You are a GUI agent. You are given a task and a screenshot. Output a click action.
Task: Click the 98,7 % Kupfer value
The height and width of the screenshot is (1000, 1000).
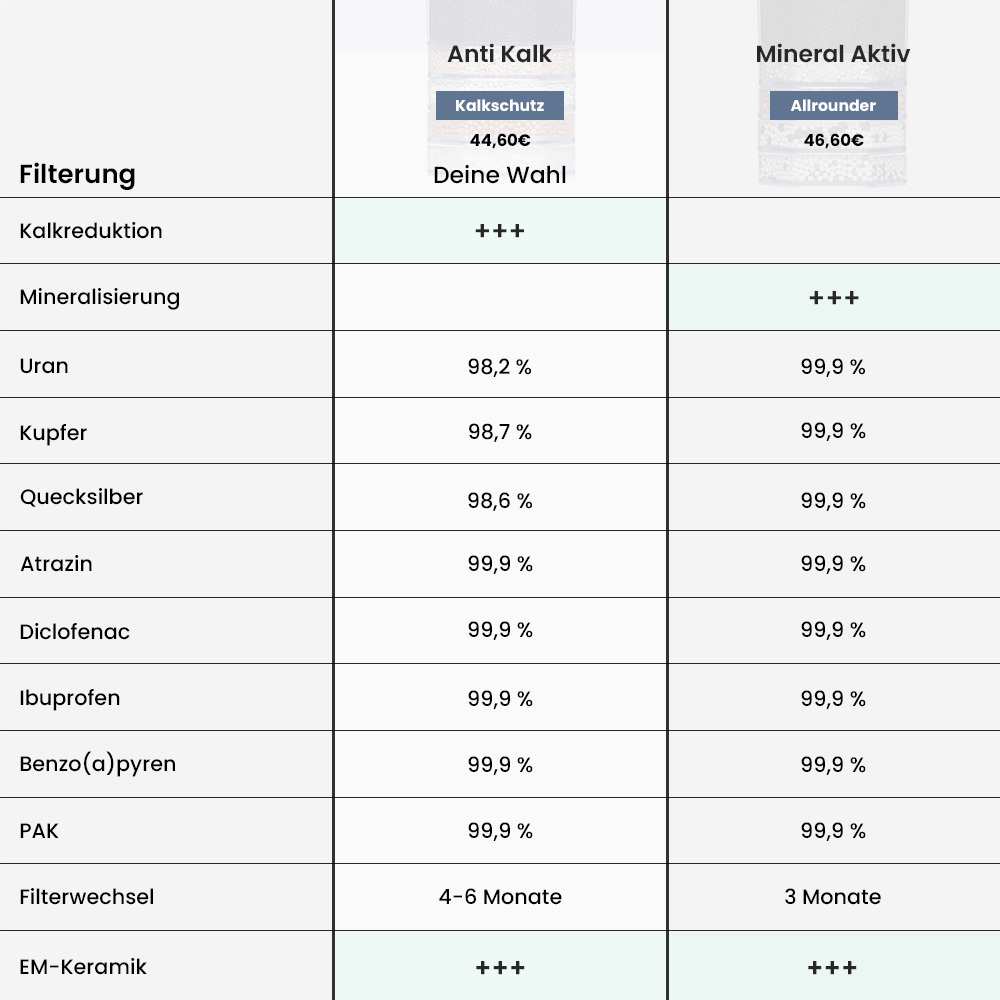pos(500,432)
